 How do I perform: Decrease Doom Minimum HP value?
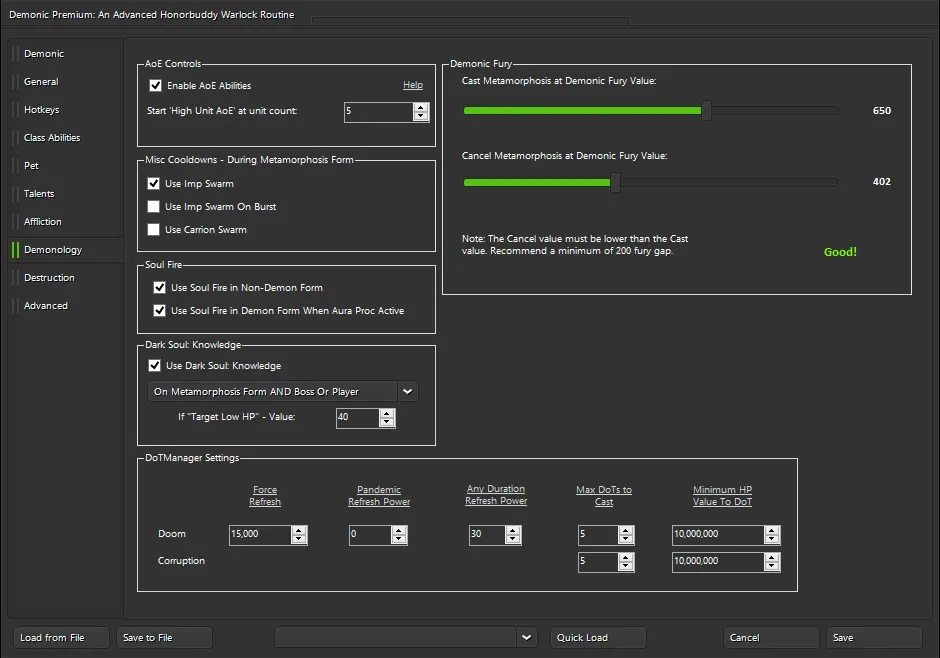tap(772, 539)
